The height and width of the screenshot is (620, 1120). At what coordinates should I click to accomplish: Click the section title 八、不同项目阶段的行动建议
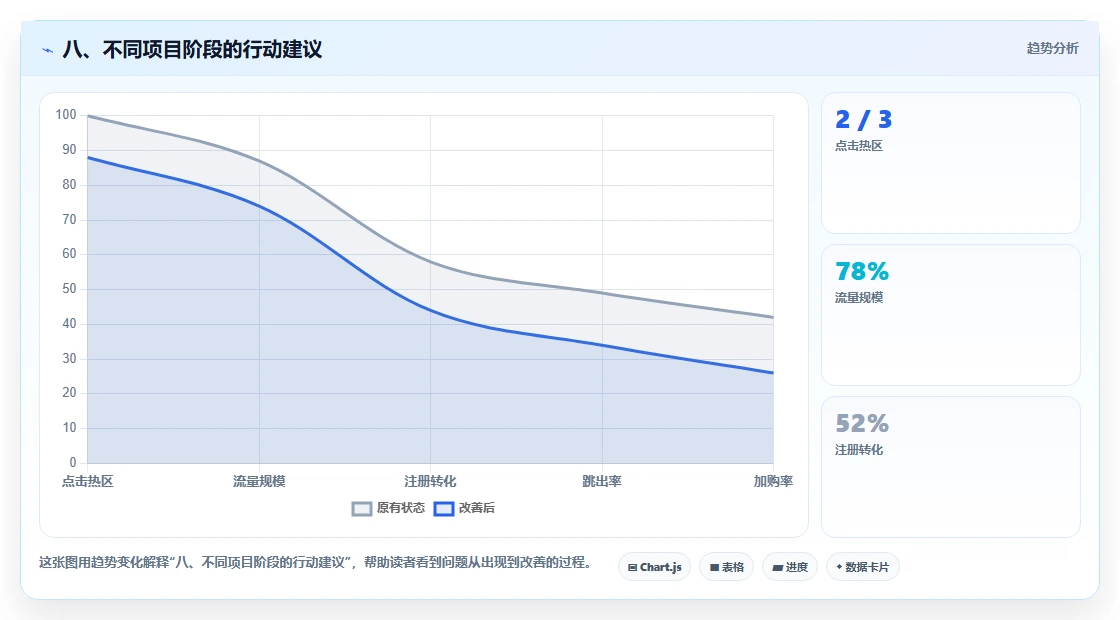coord(192,50)
